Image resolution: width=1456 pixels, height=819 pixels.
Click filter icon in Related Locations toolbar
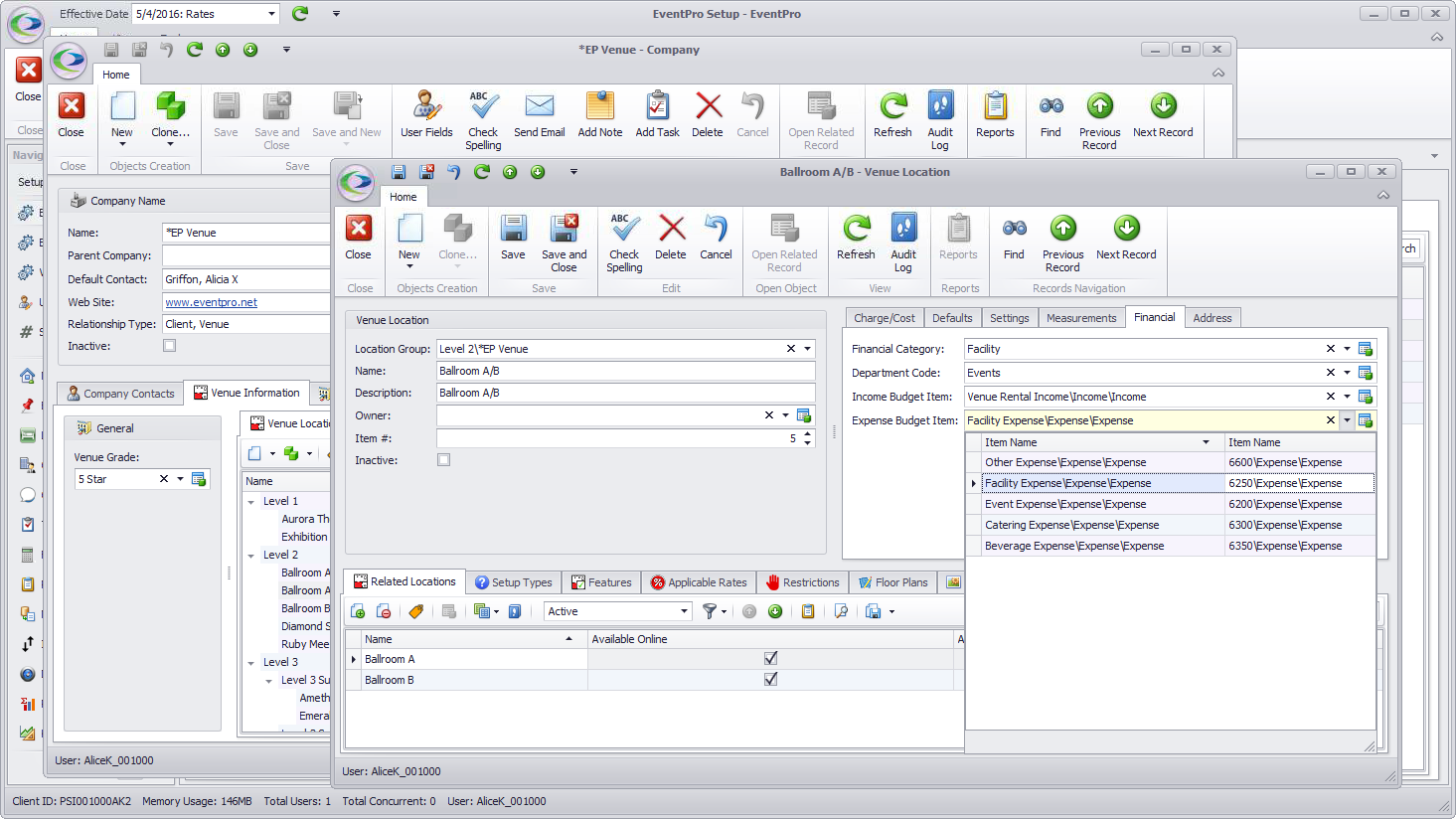[710, 611]
